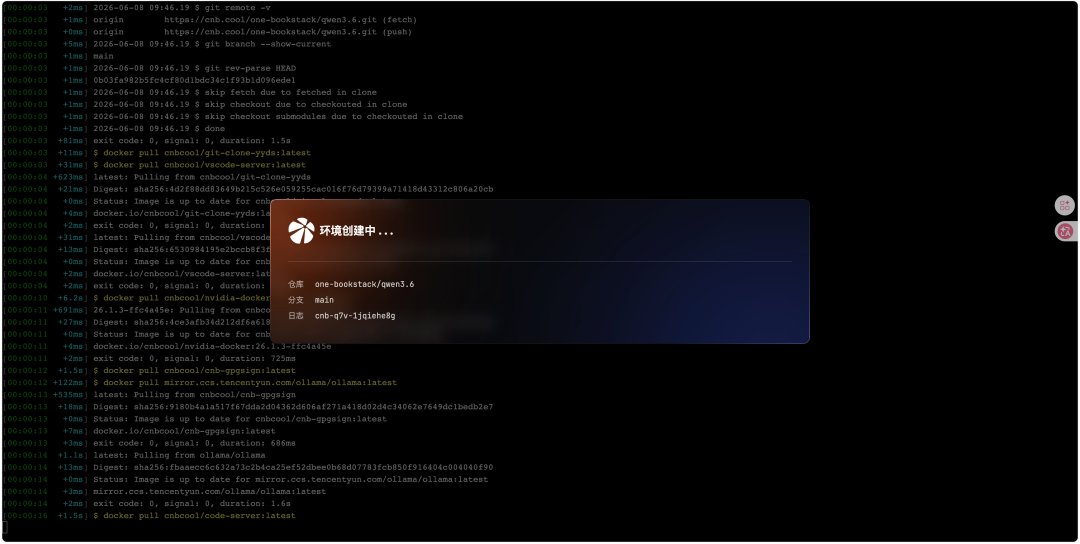Open log id cnb-q7v-1jqiehe8g in dialog
Screen dimensions: 1080x544
pyautogui.click(x=355, y=315)
